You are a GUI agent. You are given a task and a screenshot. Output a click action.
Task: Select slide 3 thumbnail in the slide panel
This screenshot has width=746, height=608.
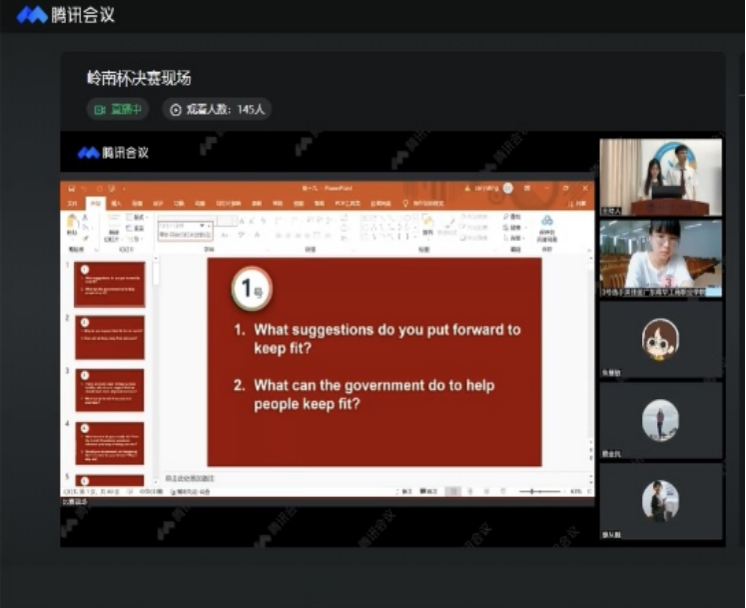pyautogui.click(x=110, y=390)
